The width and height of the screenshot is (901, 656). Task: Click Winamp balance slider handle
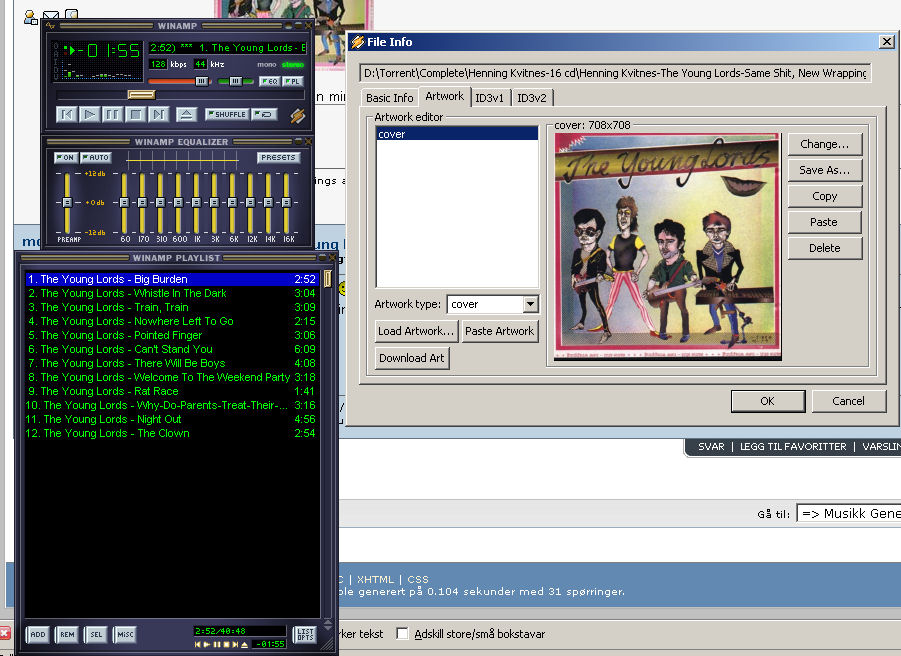coord(236,81)
